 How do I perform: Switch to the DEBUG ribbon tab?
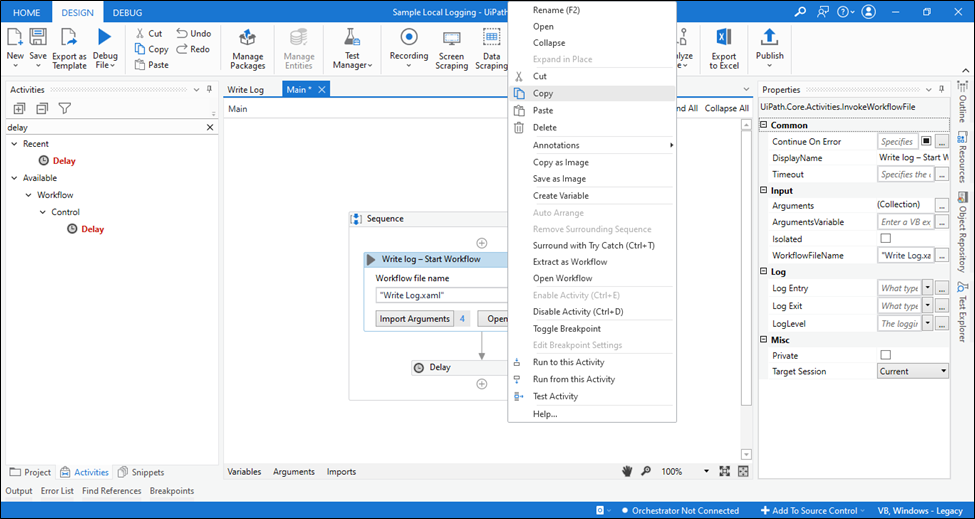[x=127, y=12]
